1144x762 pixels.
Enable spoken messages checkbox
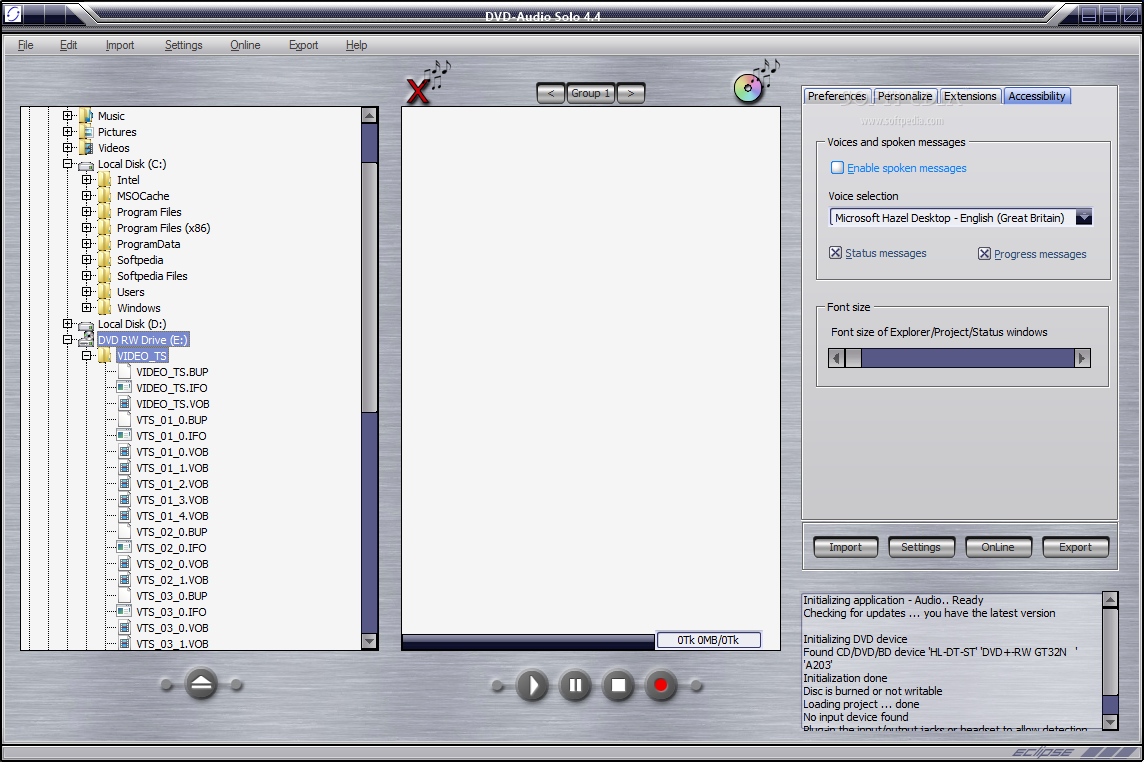(838, 168)
